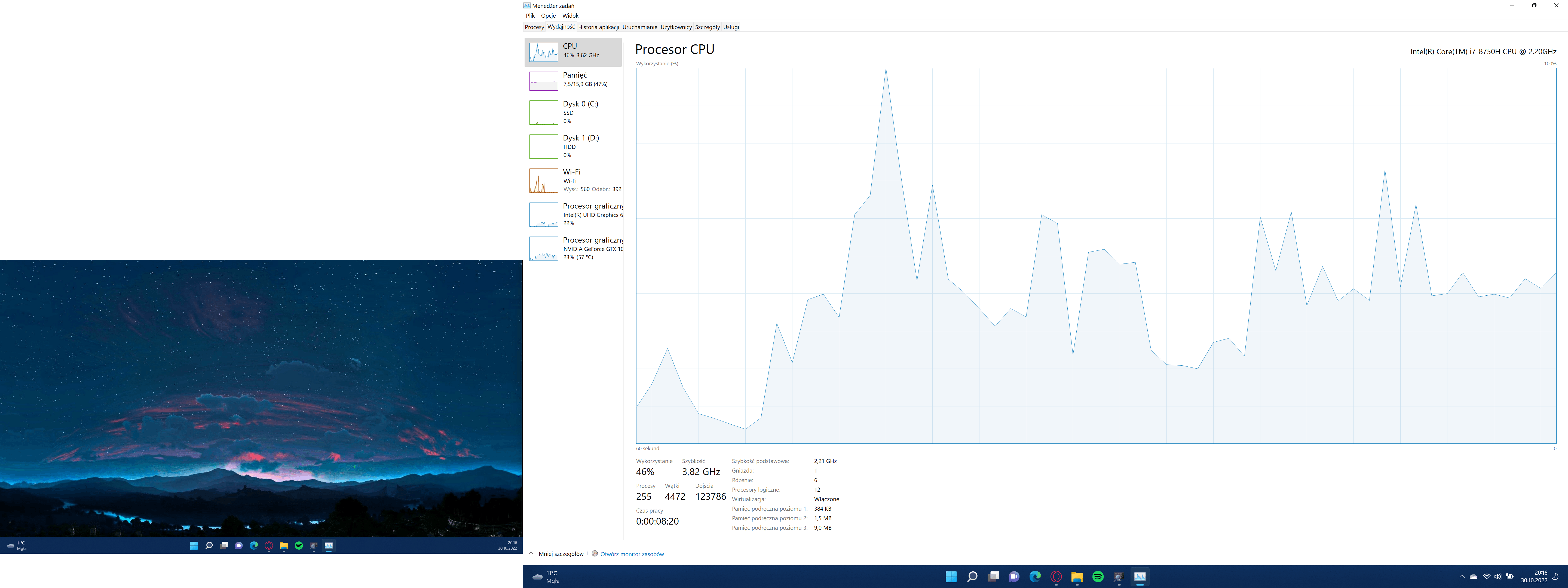1568x588 pixels.
Task: Click the OneDrive cloud tray icon
Action: tap(1473, 577)
